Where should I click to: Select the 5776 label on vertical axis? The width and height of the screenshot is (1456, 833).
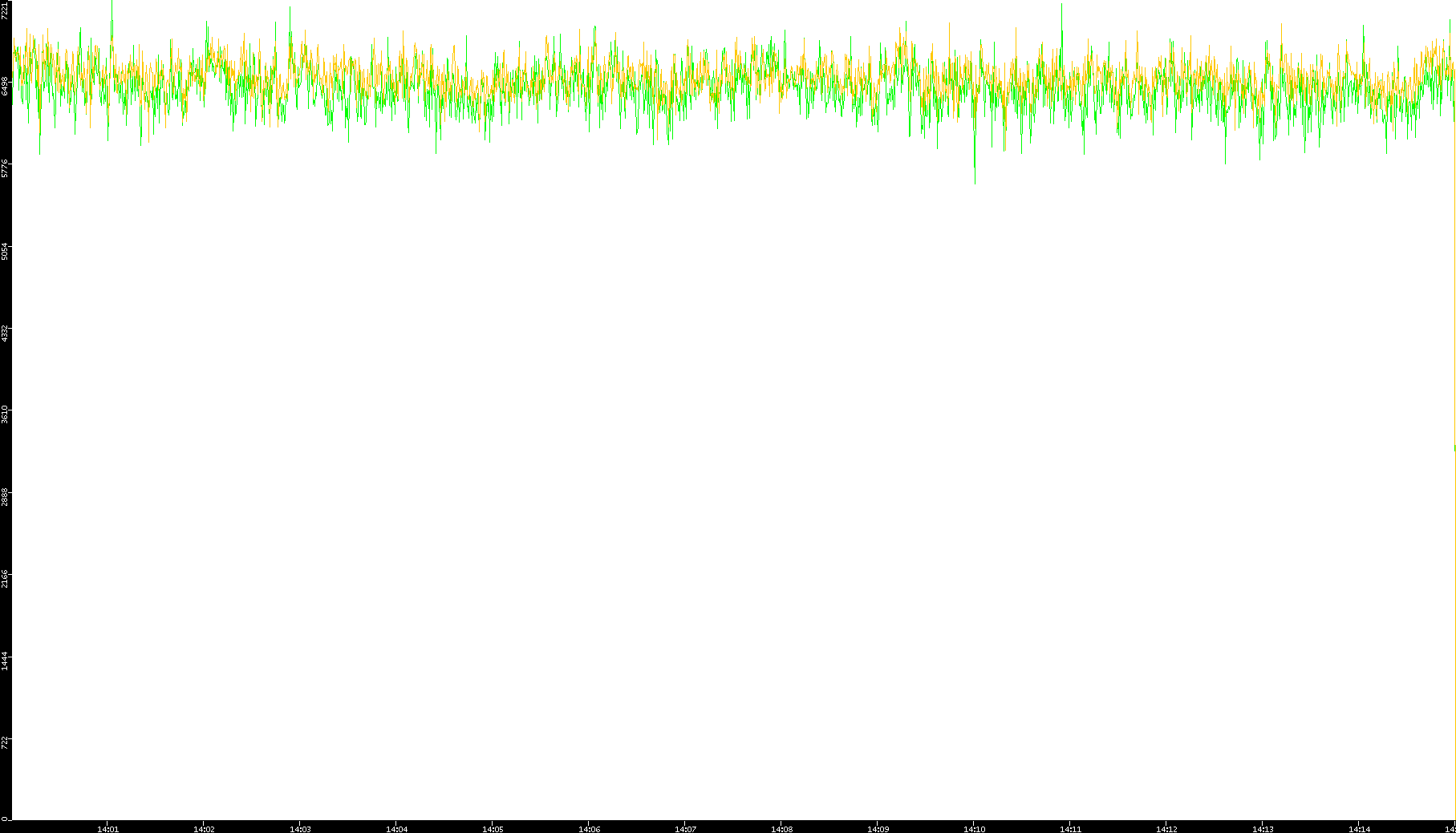(x=5, y=168)
